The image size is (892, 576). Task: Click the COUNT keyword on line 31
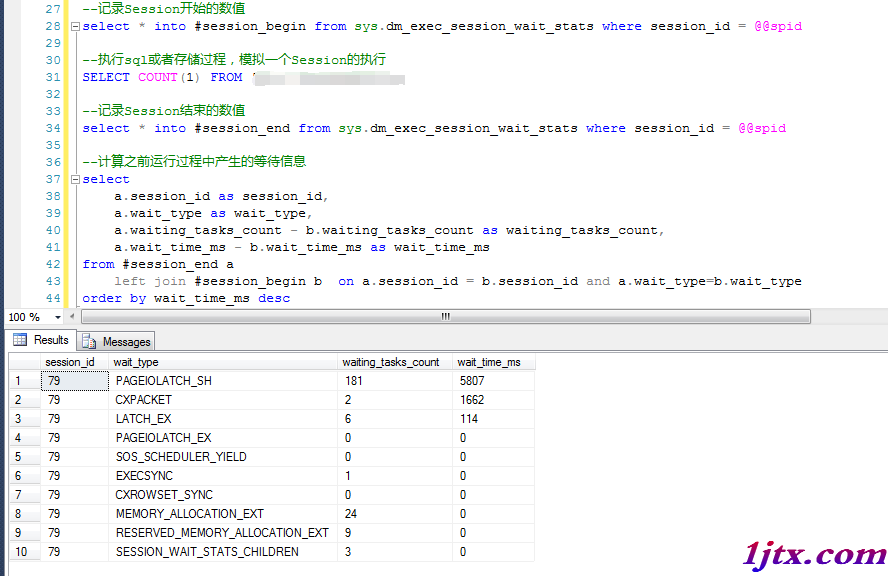pyautogui.click(x=158, y=77)
